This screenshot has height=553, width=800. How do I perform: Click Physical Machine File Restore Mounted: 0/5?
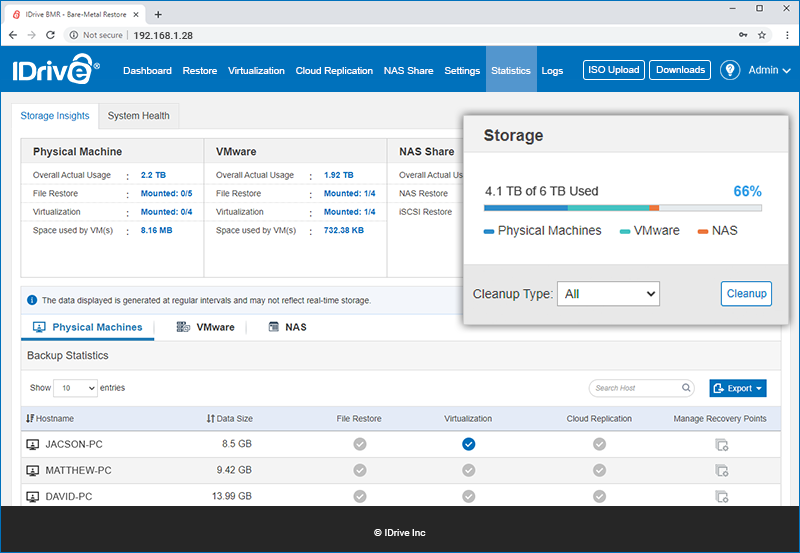(166, 193)
